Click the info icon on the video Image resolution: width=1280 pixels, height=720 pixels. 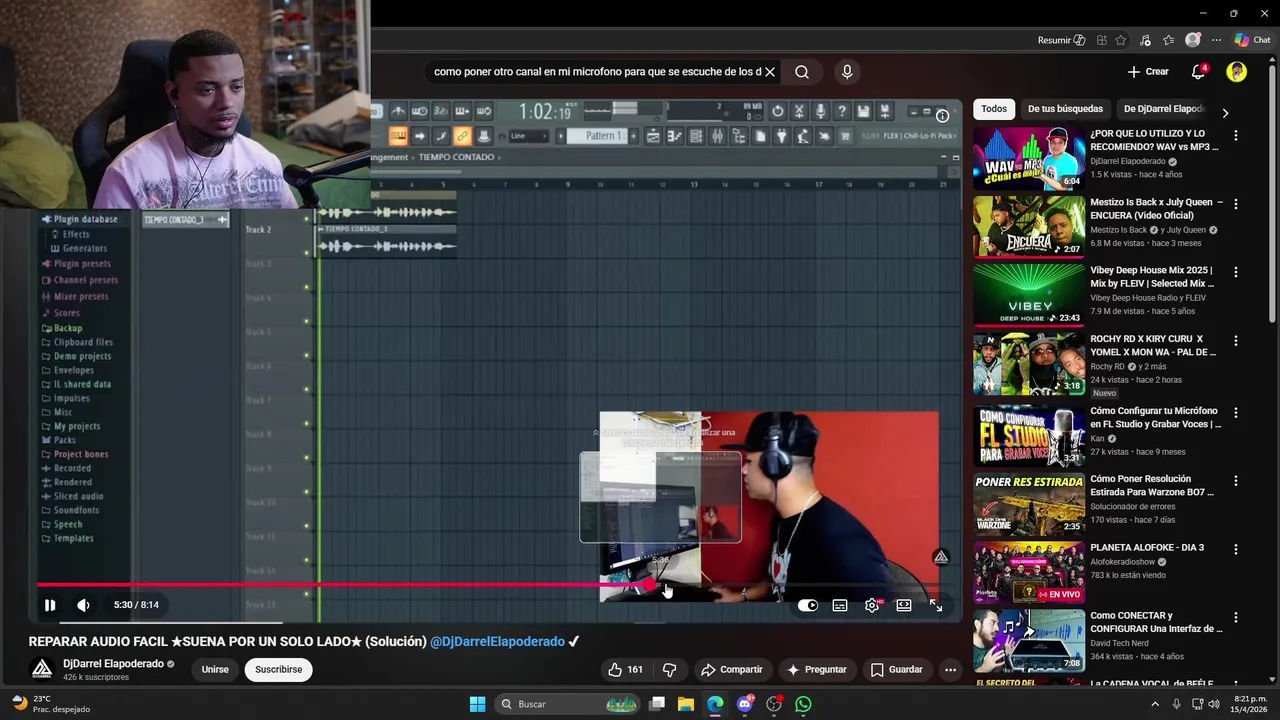coord(942,116)
